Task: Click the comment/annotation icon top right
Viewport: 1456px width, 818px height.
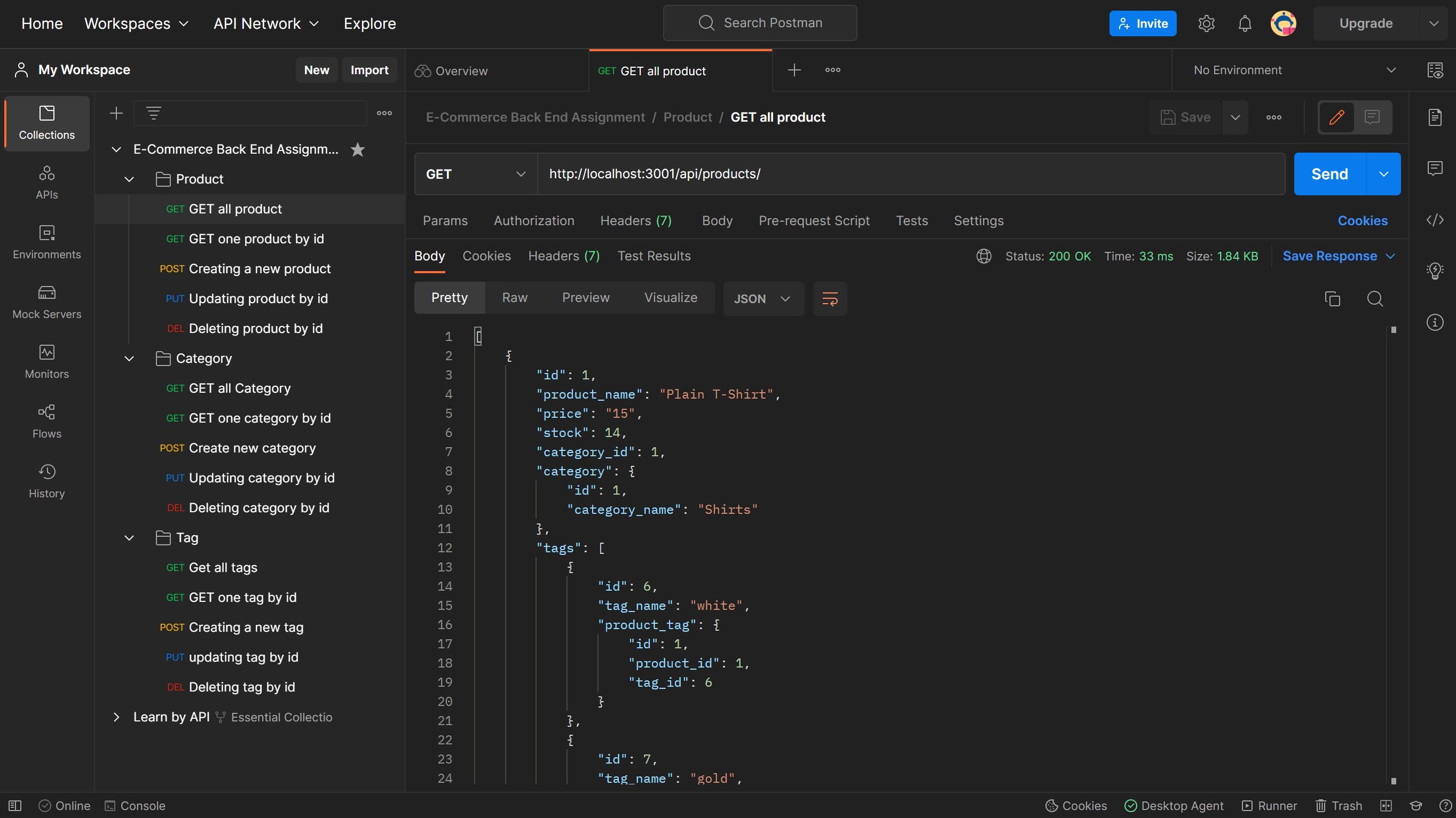Action: [x=1372, y=117]
